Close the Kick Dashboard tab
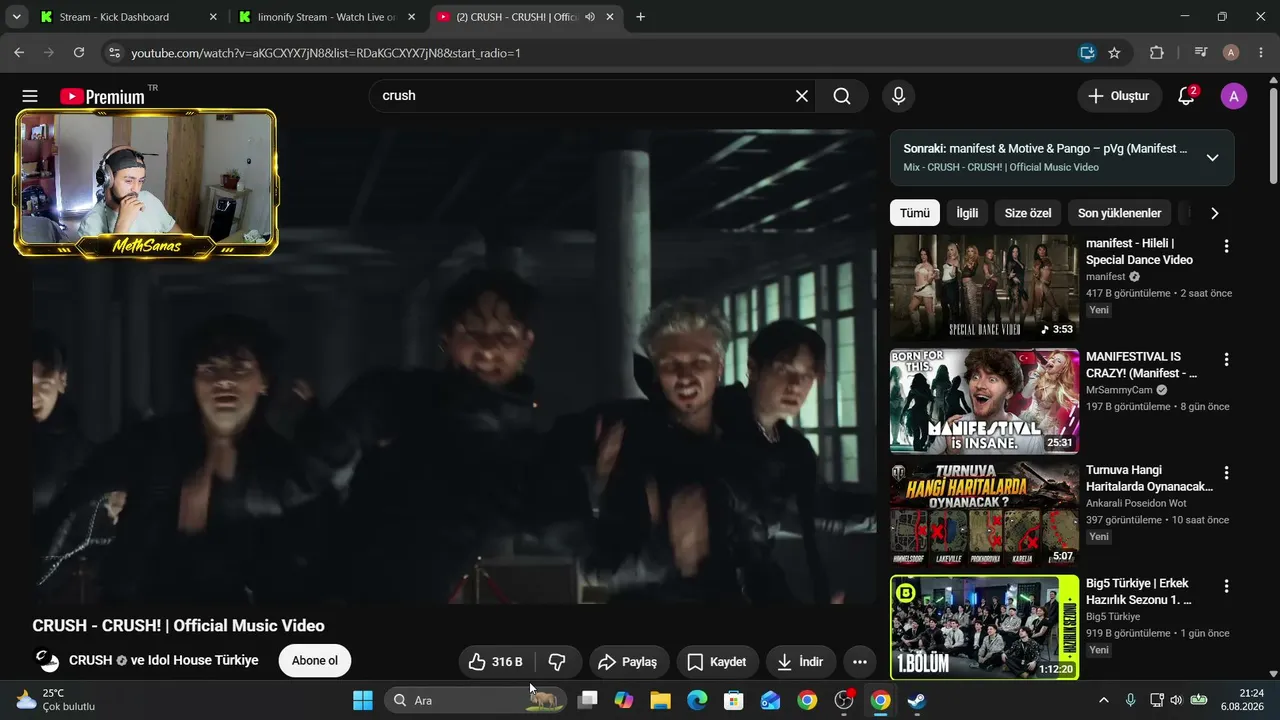The width and height of the screenshot is (1280, 720). [213, 17]
